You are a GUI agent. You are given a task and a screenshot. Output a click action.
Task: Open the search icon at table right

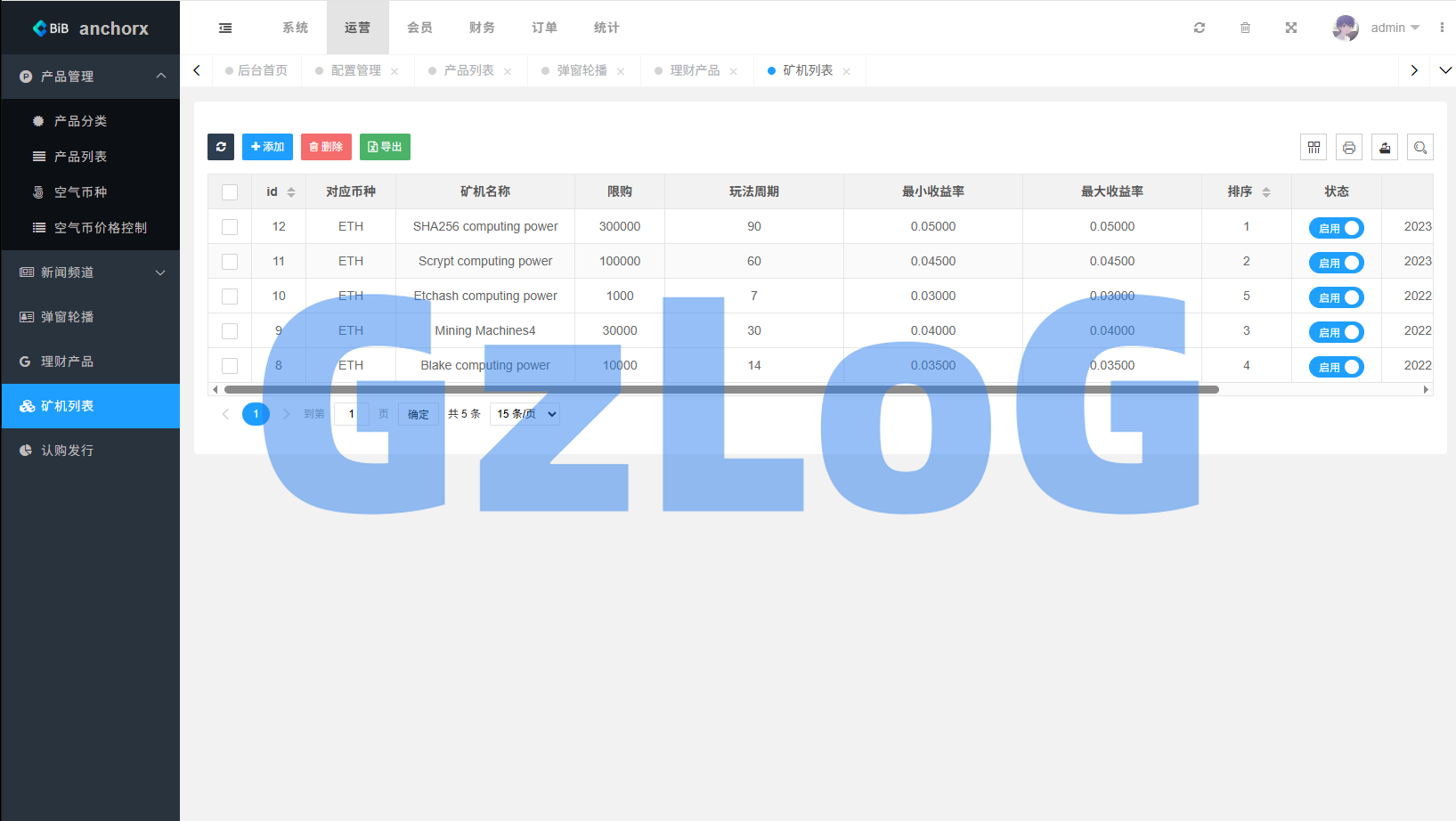point(1420,148)
